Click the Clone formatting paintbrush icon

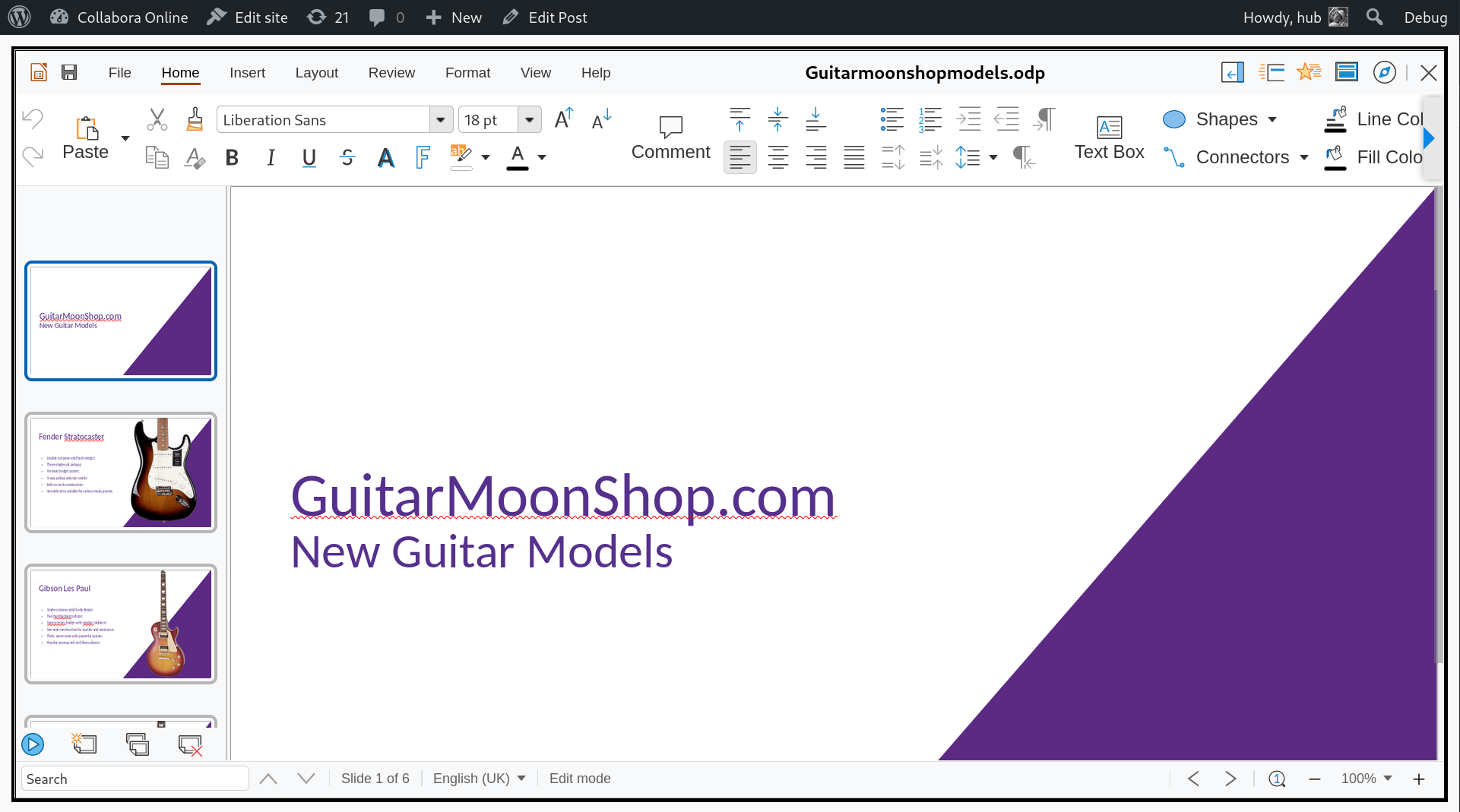(195, 119)
